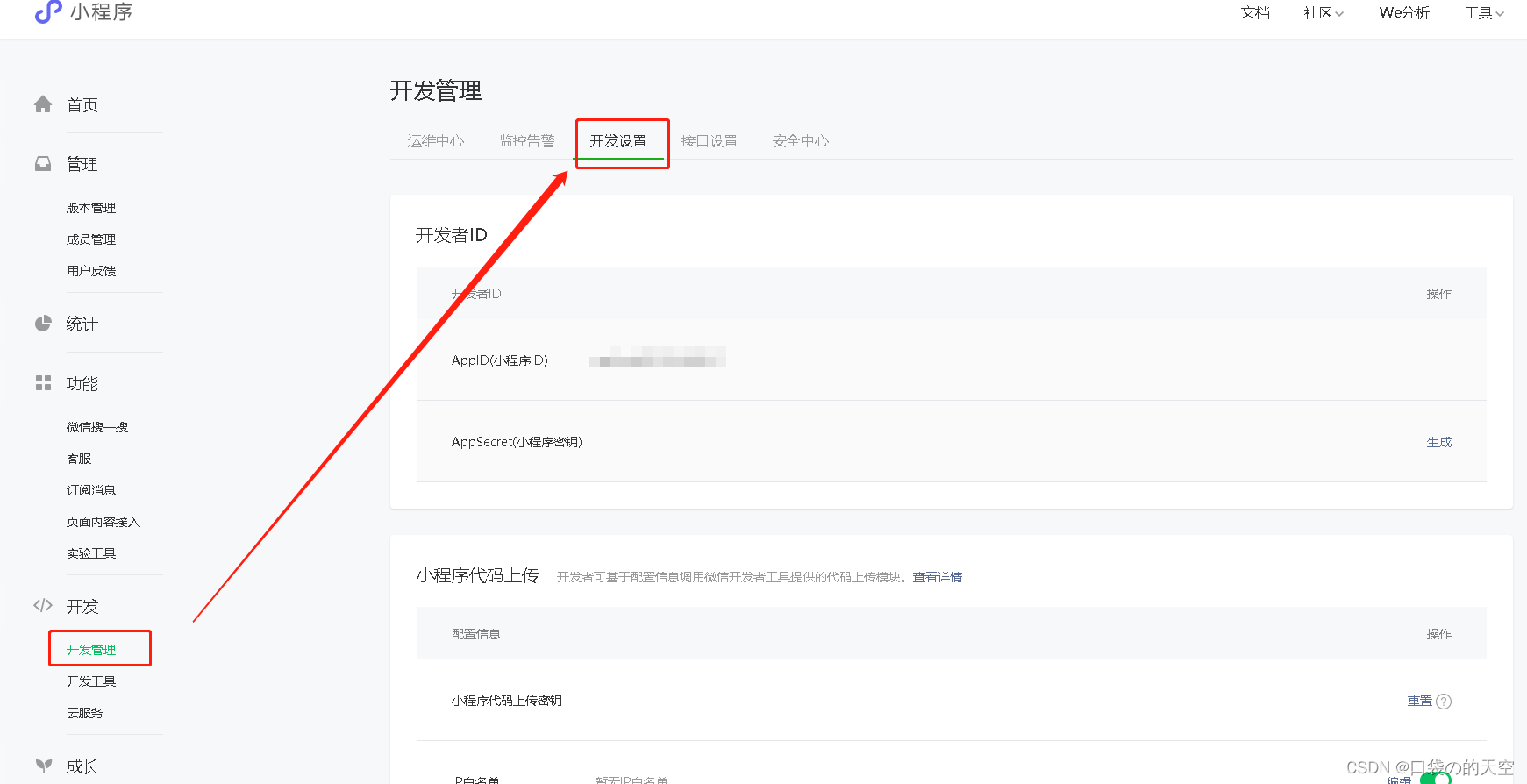Click the home icon next to 首页
This screenshot has width=1527, height=784.
tap(43, 104)
